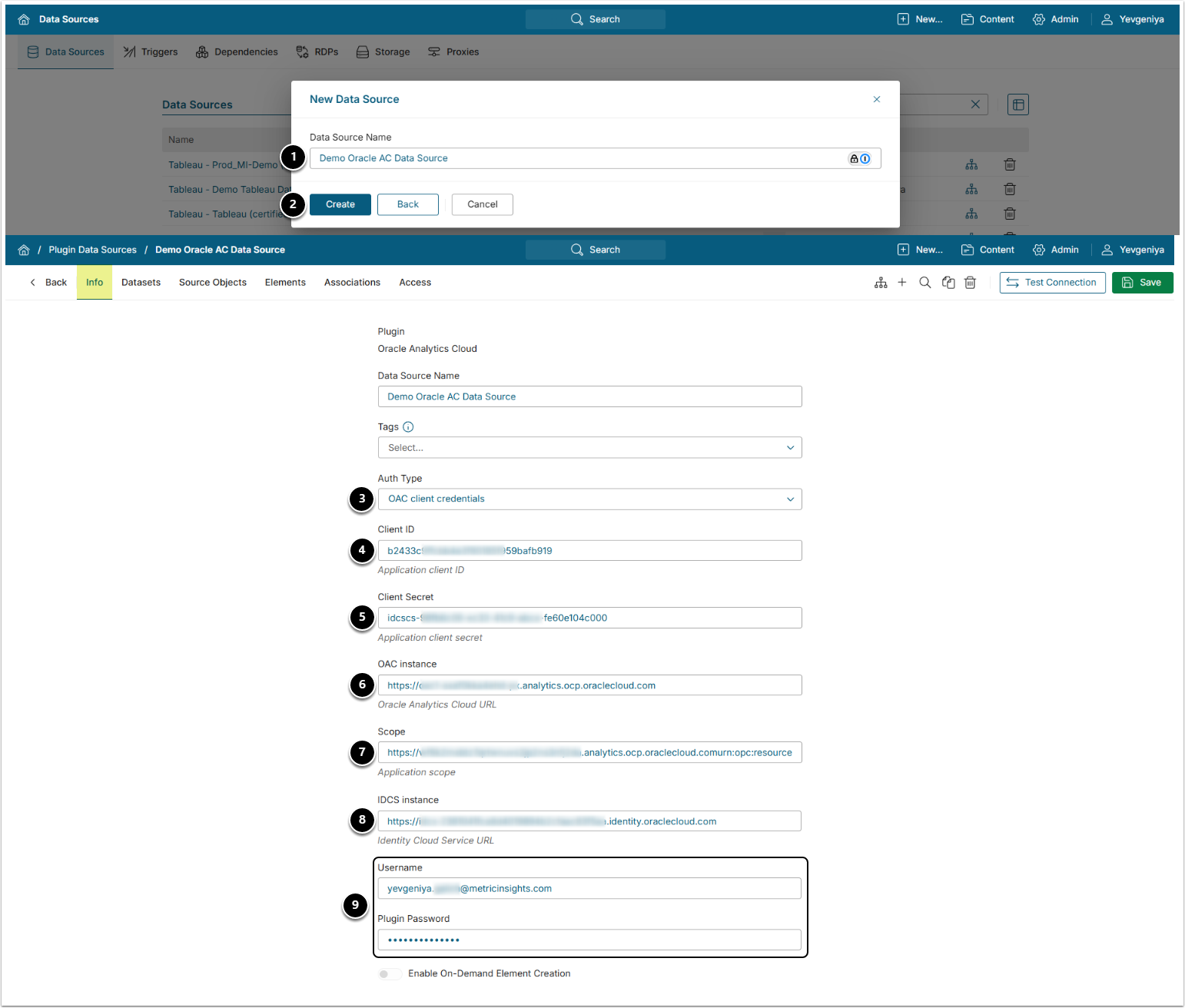1185x1008 pixels.
Task: Delete the Tableau - Demo Tableau data source
Action: pyautogui.click(x=1010, y=189)
